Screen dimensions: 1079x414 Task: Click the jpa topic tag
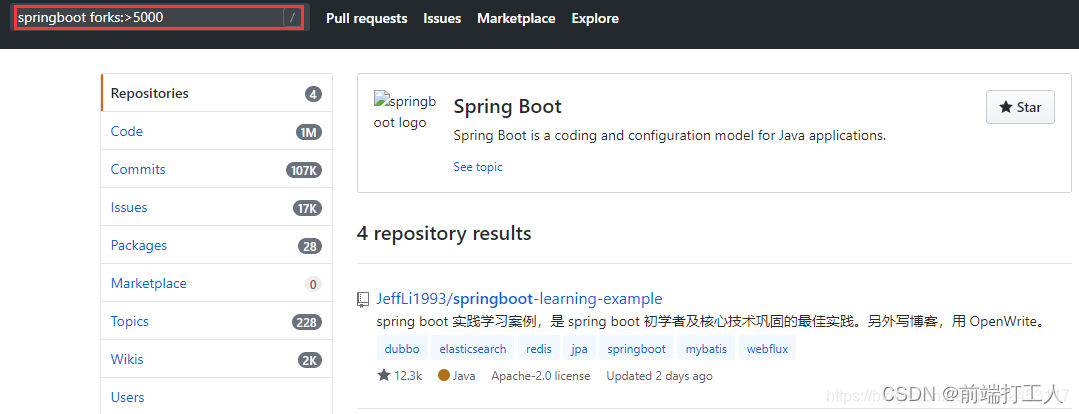click(x=579, y=349)
